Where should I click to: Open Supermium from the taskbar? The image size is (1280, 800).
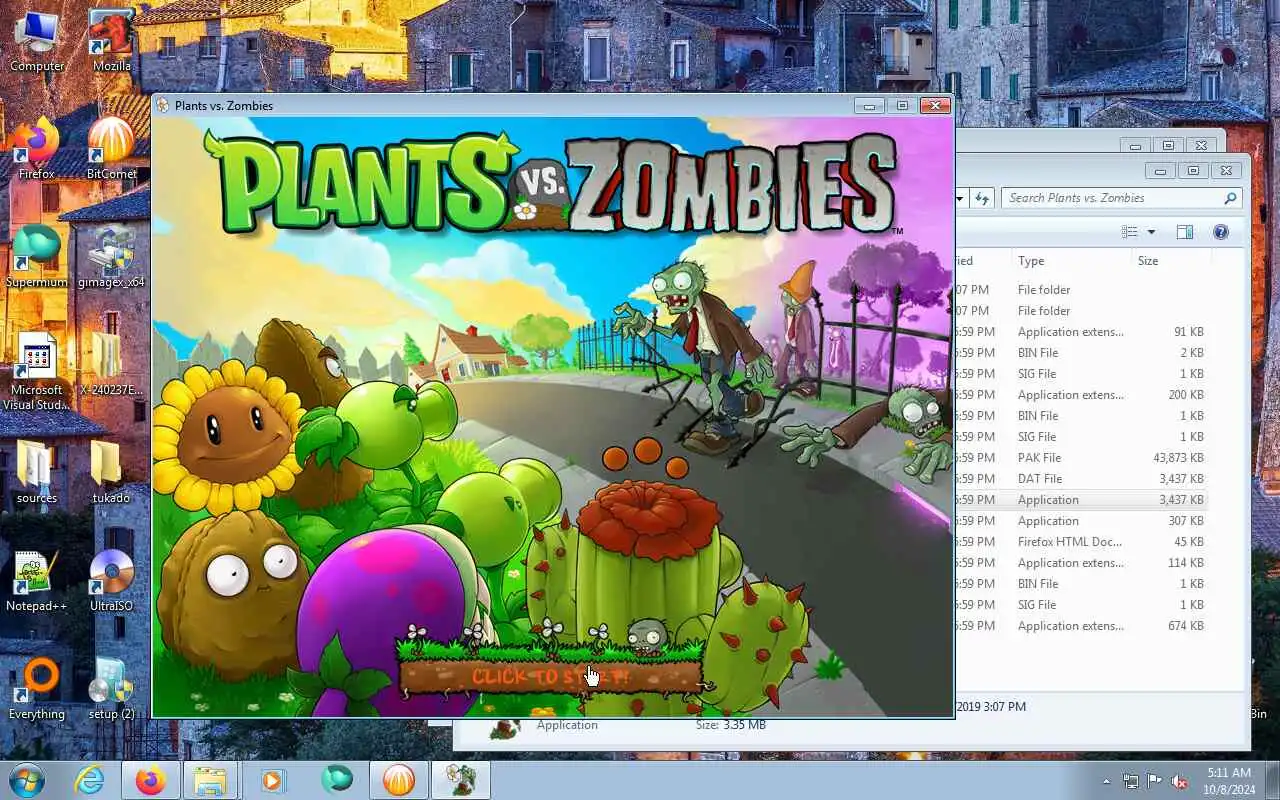[337, 780]
